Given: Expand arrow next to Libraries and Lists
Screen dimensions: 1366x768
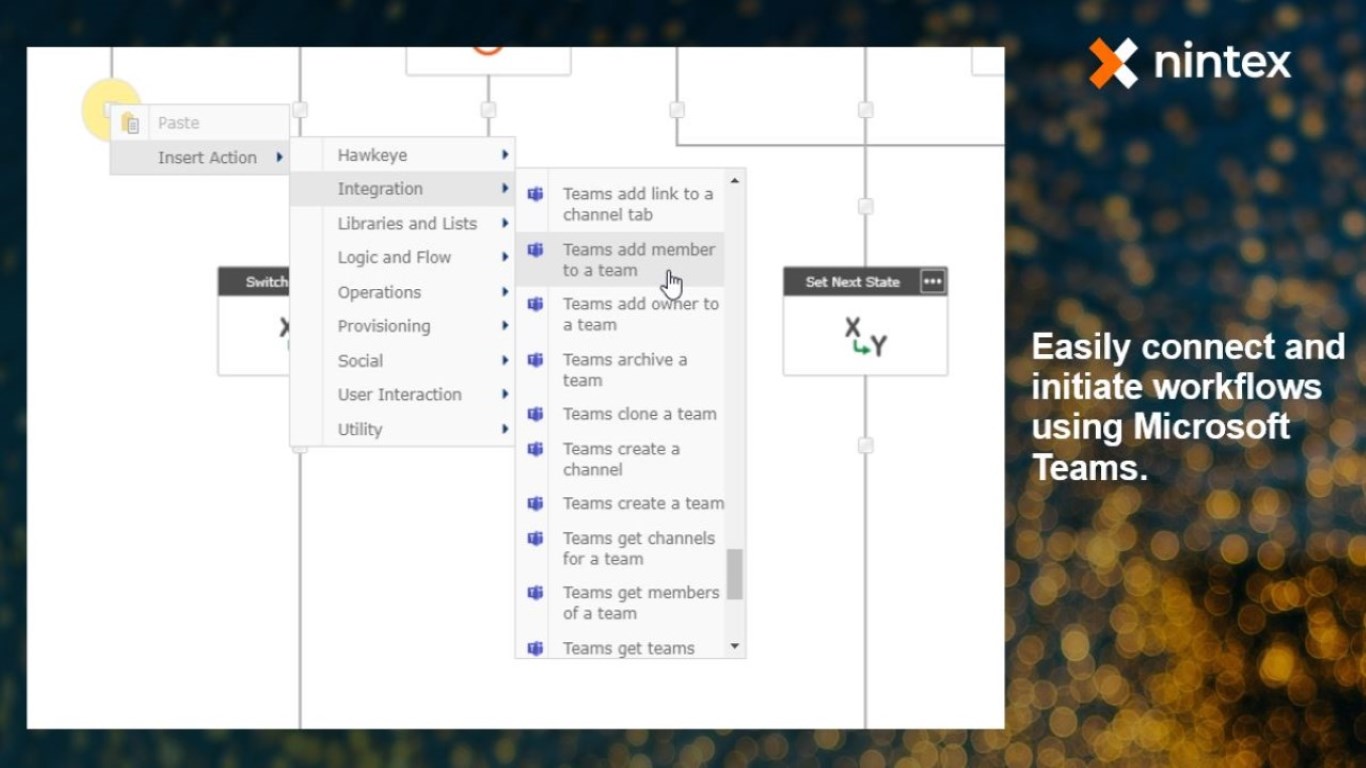Looking at the screenshot, I should [x=505, y=223].
